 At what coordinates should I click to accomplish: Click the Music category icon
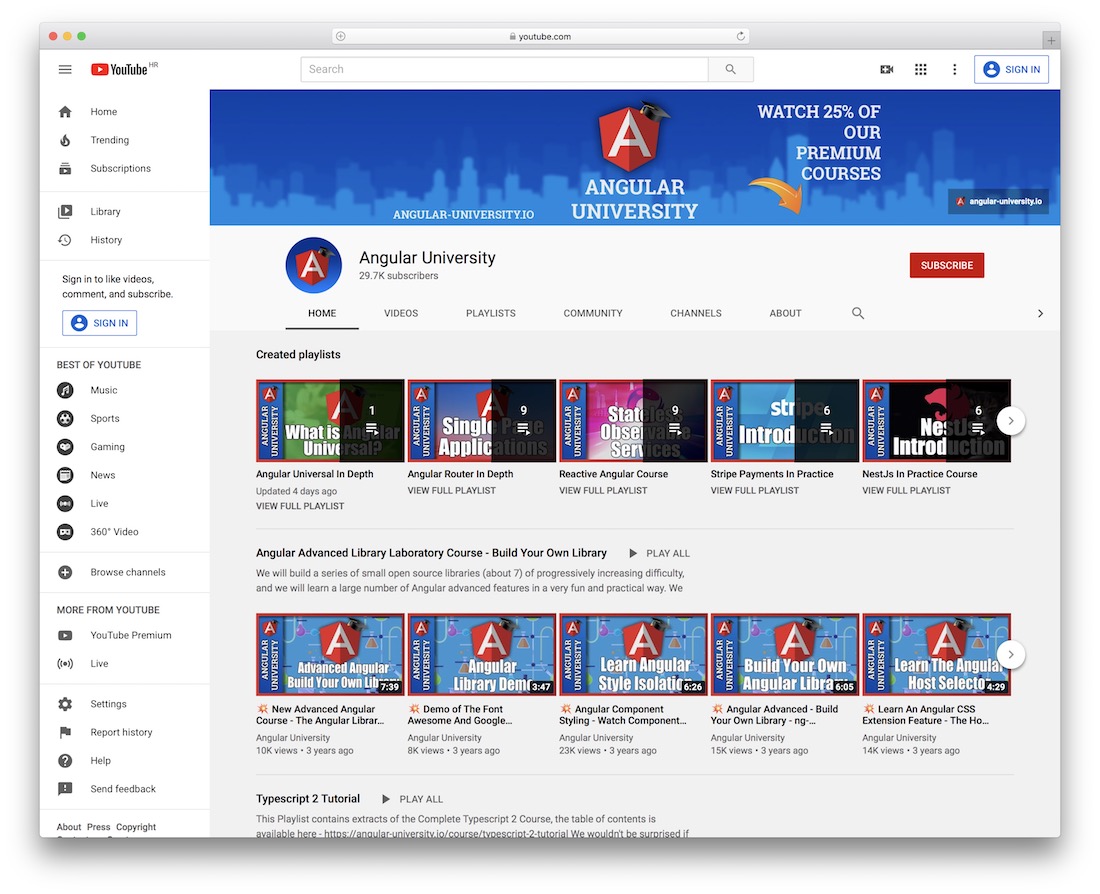tap(65, 390)
